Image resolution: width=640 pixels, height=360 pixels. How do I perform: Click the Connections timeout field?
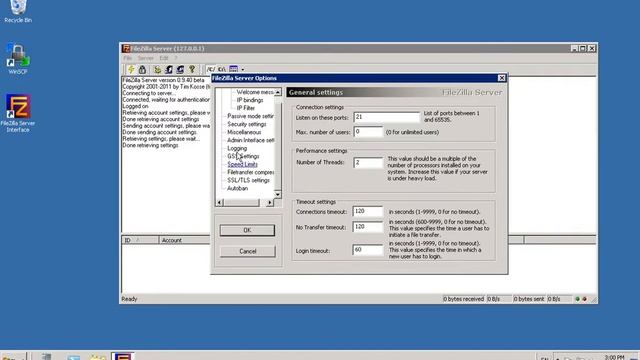368,211
